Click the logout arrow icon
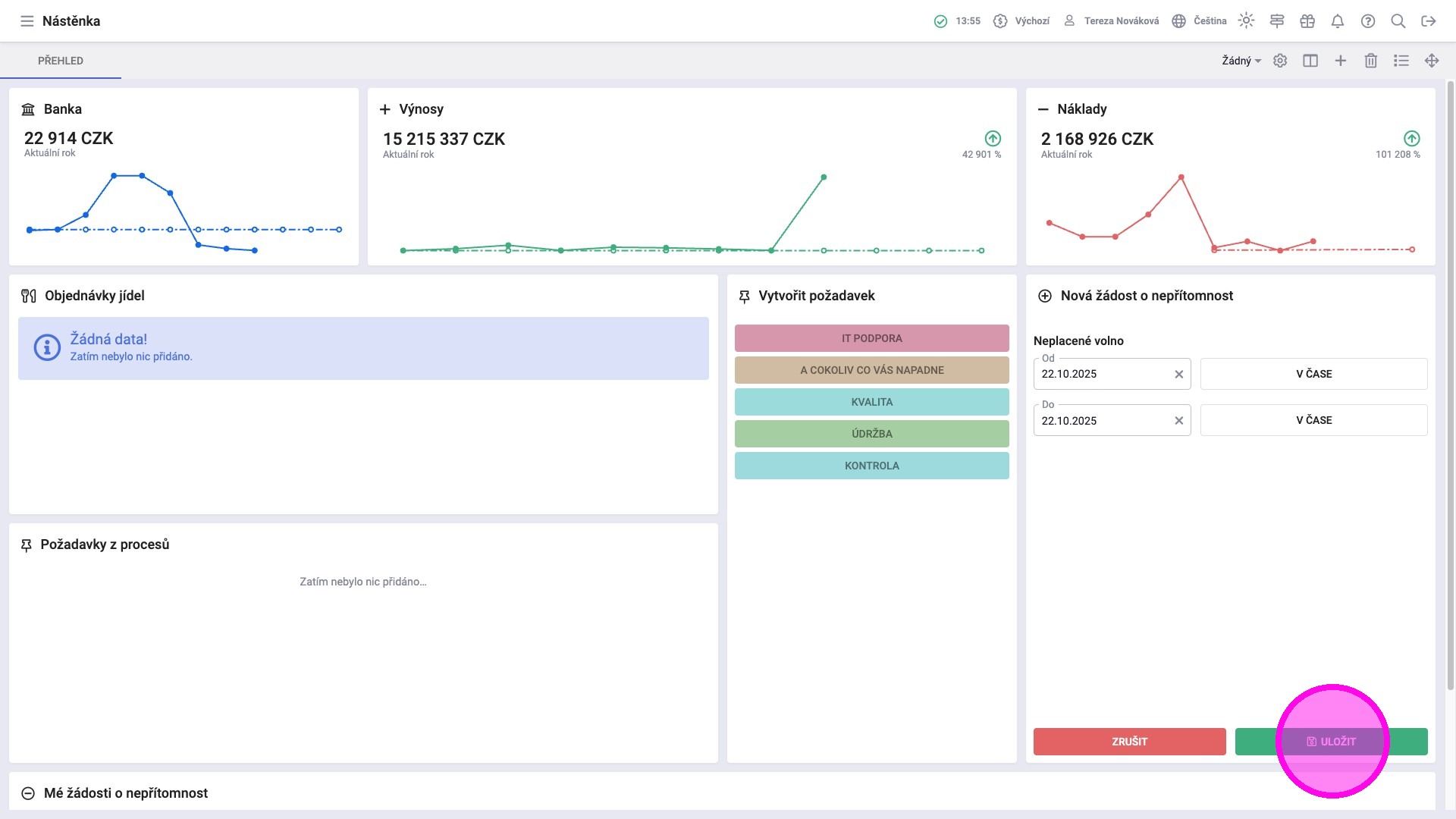1456x819 pixels. [1429, 21]
